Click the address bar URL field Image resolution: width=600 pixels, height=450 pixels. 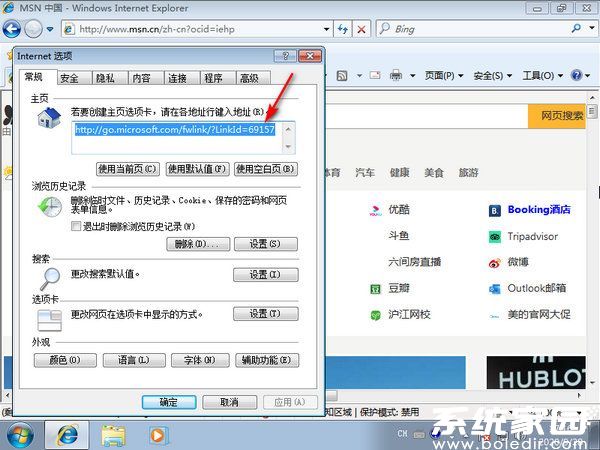coord(191,29)
